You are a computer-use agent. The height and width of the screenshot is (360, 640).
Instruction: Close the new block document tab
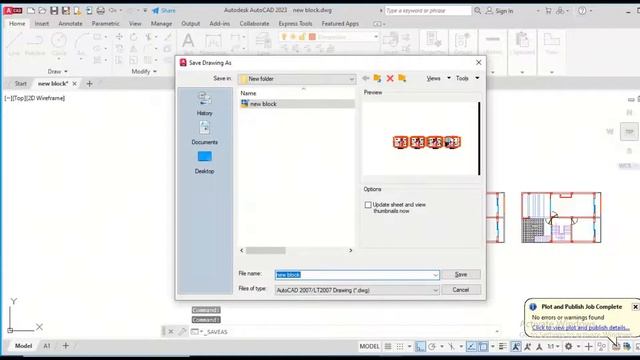pos(74,84)
